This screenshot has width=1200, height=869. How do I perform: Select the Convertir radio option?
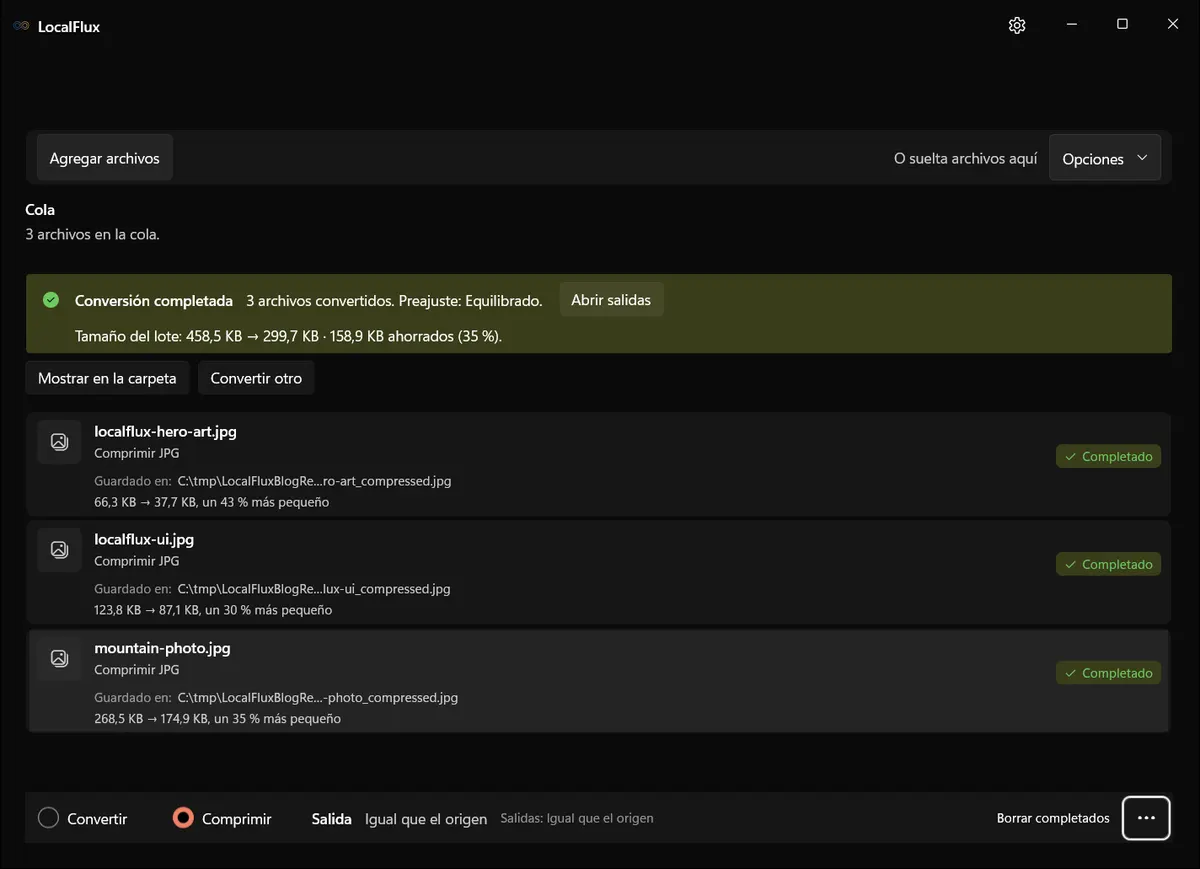coord(83,818)
